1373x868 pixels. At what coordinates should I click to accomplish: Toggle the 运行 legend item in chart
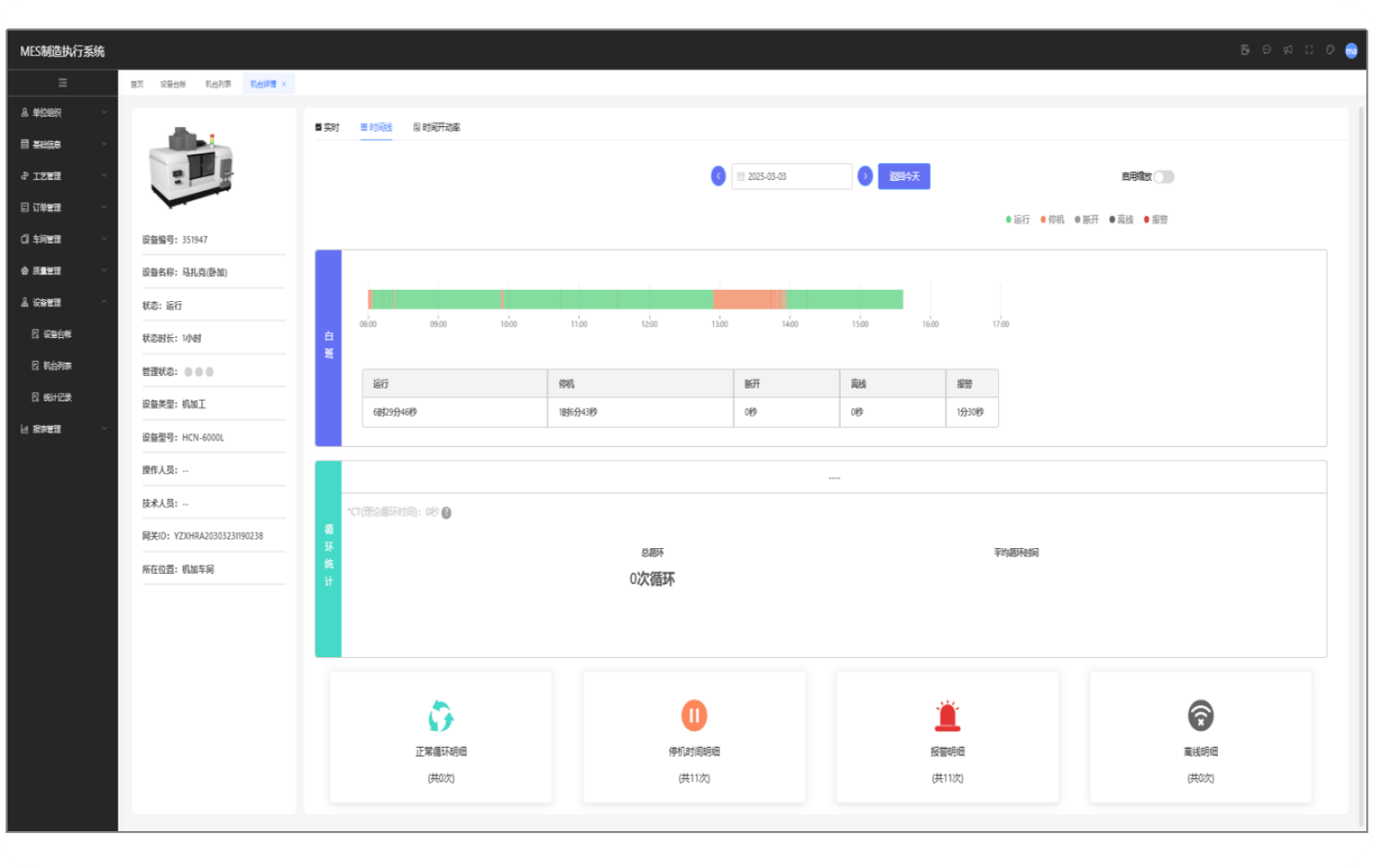pos(1018,220)
